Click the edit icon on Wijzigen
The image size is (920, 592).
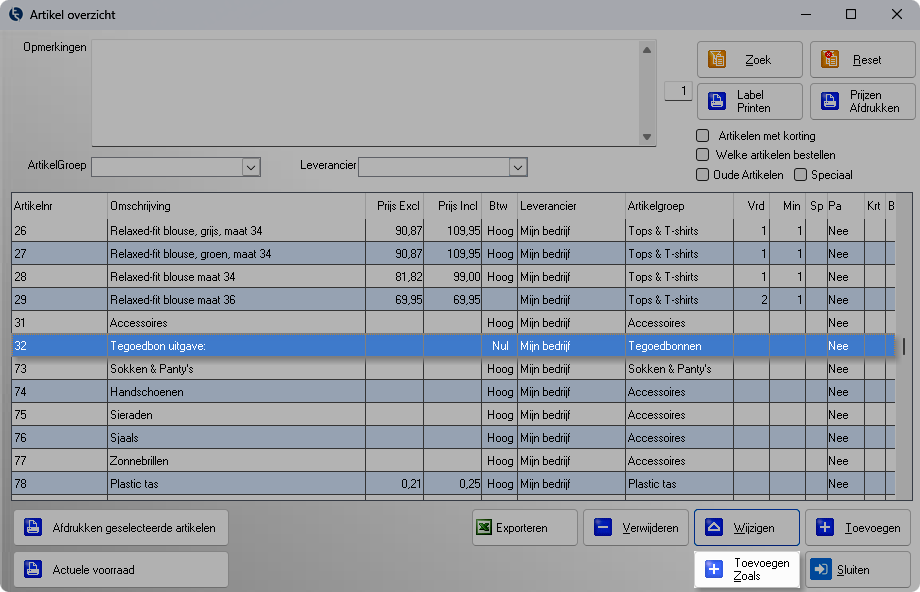point(713,527)
